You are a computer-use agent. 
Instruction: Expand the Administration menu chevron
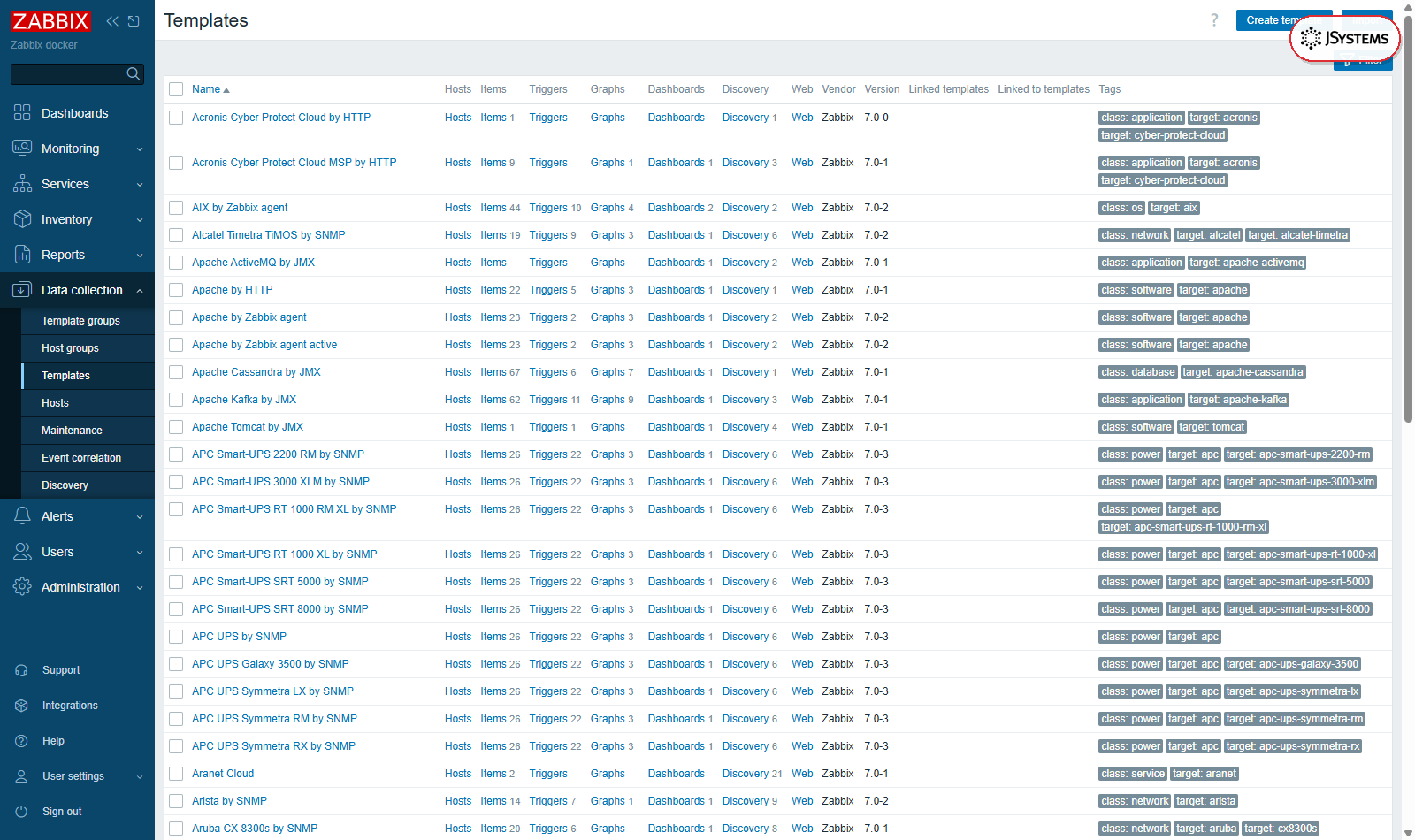(x=140, y=588)
